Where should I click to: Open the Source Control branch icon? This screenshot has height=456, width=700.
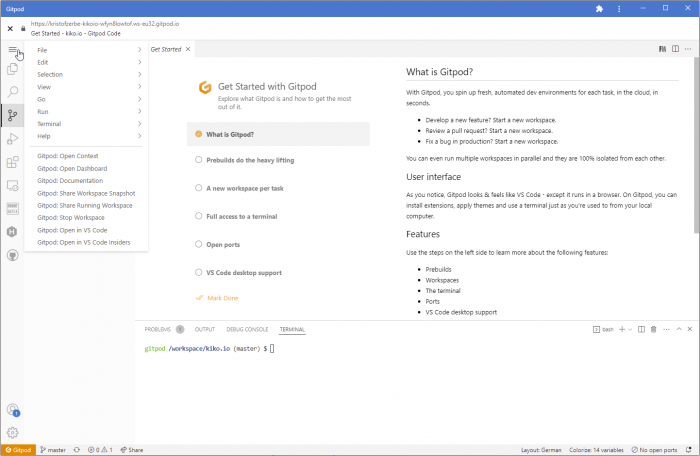[12, 116]
